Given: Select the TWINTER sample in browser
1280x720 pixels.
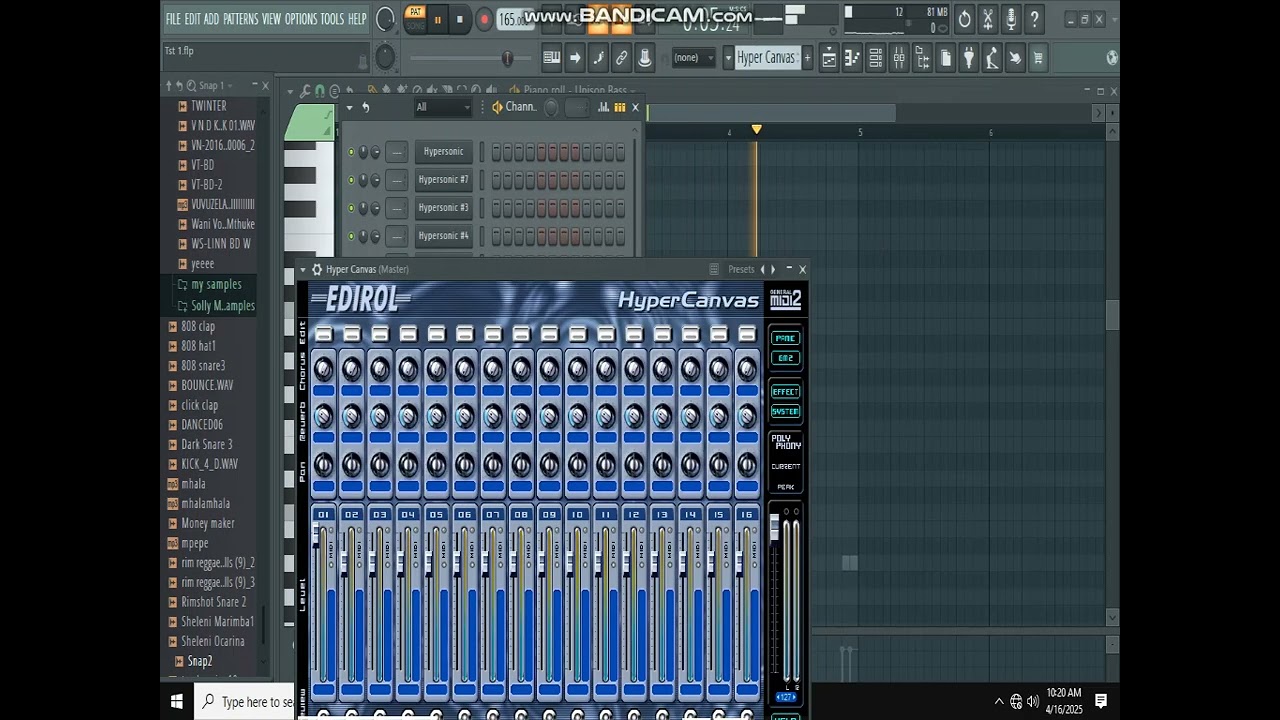Looking at the screenshot, I should click(x=208, y=106).
